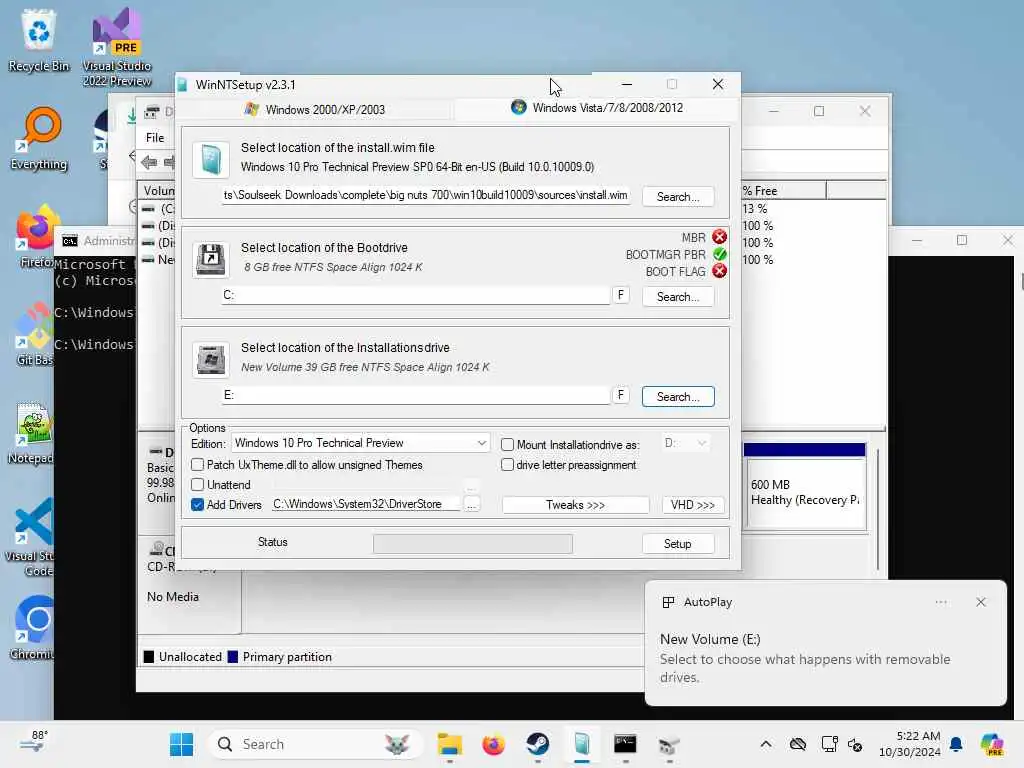Click the Installationsdrive disk icon

tap(211, 359)
